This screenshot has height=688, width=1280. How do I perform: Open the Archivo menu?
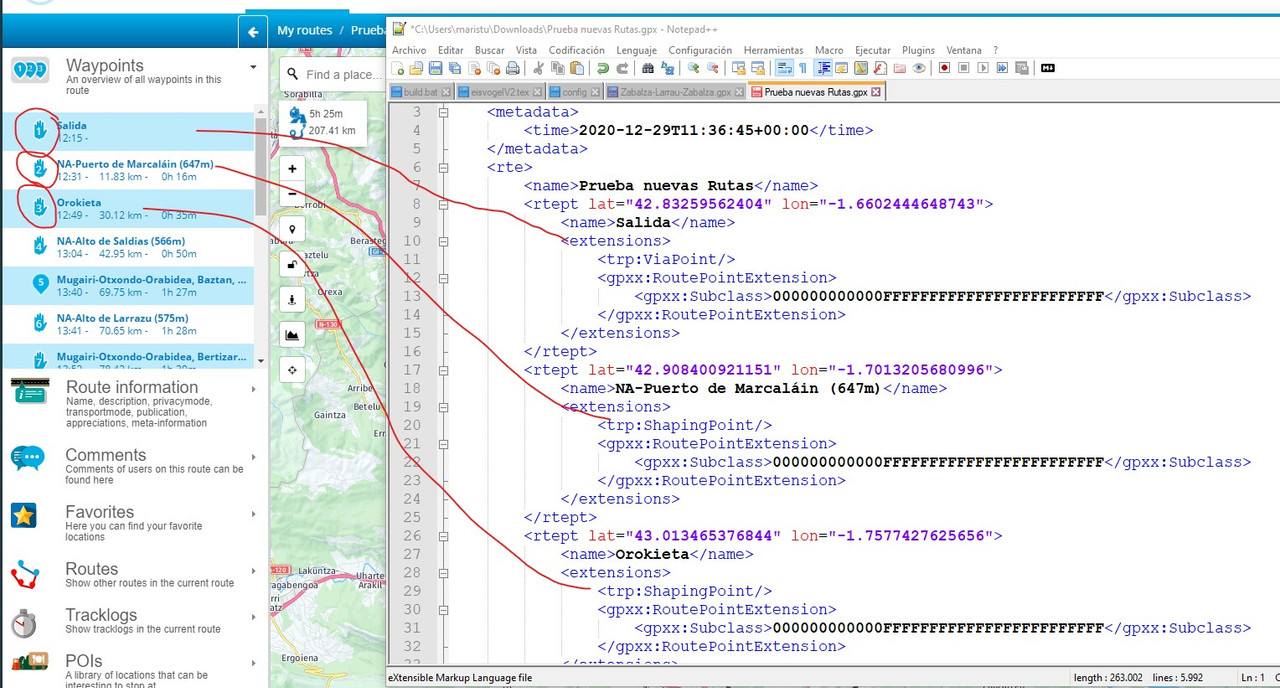pos(409,50)
